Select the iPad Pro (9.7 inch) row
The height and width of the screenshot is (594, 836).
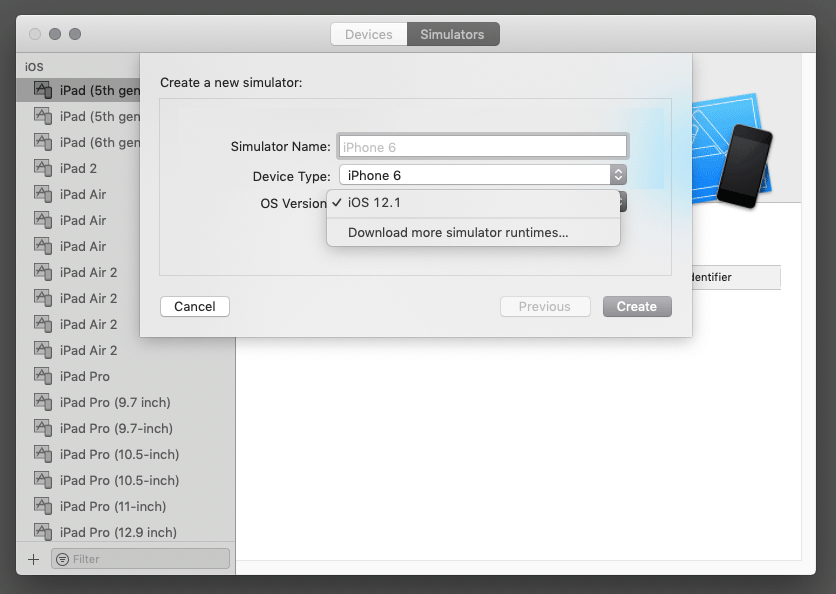(126, 402)
